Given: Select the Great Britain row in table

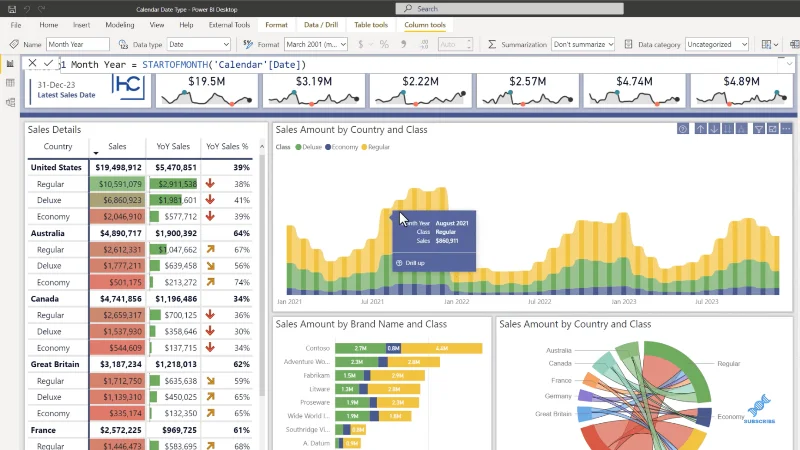Looking at the screenshot, I should 140,364.
